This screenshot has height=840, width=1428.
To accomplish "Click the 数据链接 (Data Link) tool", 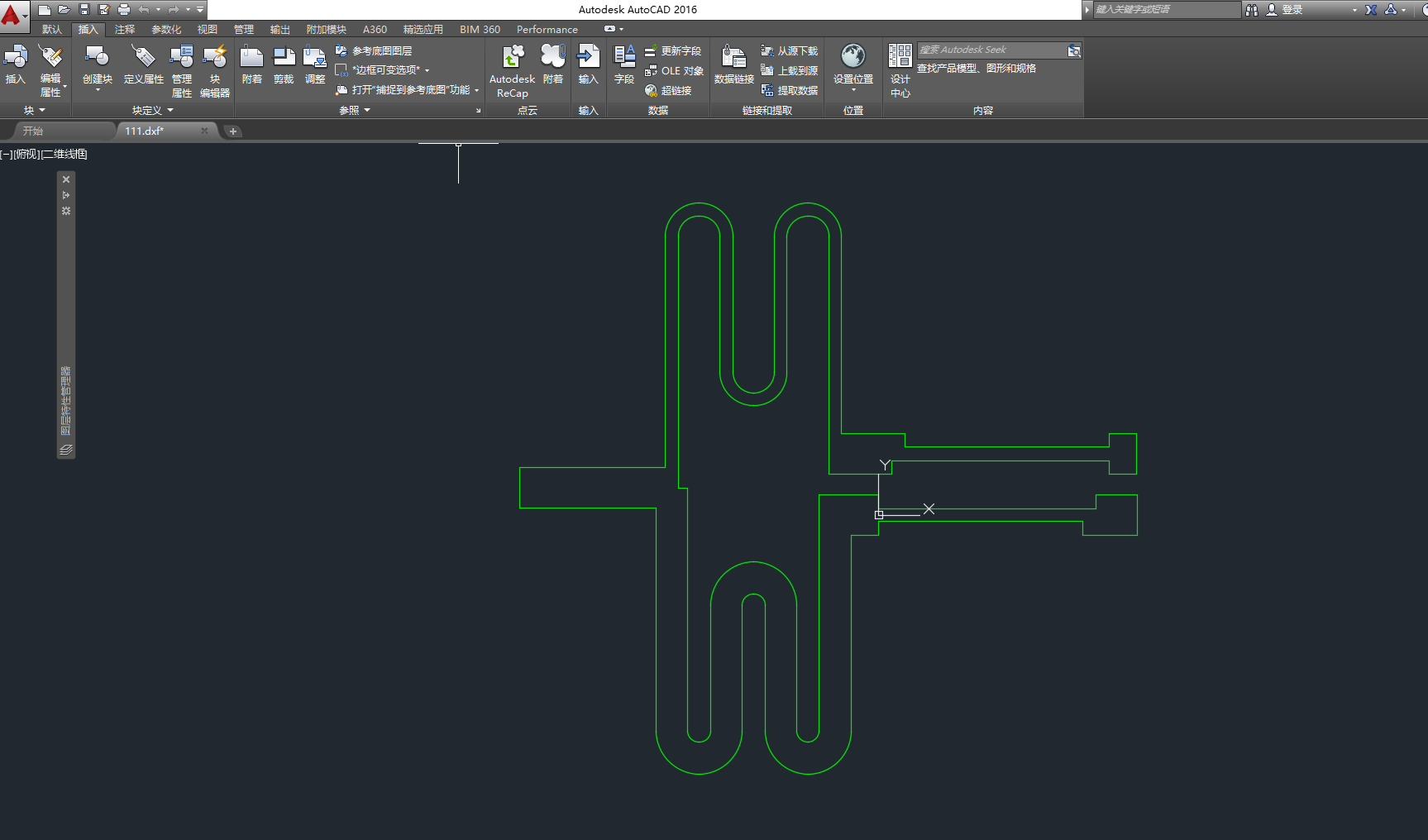I will [734, 66].
